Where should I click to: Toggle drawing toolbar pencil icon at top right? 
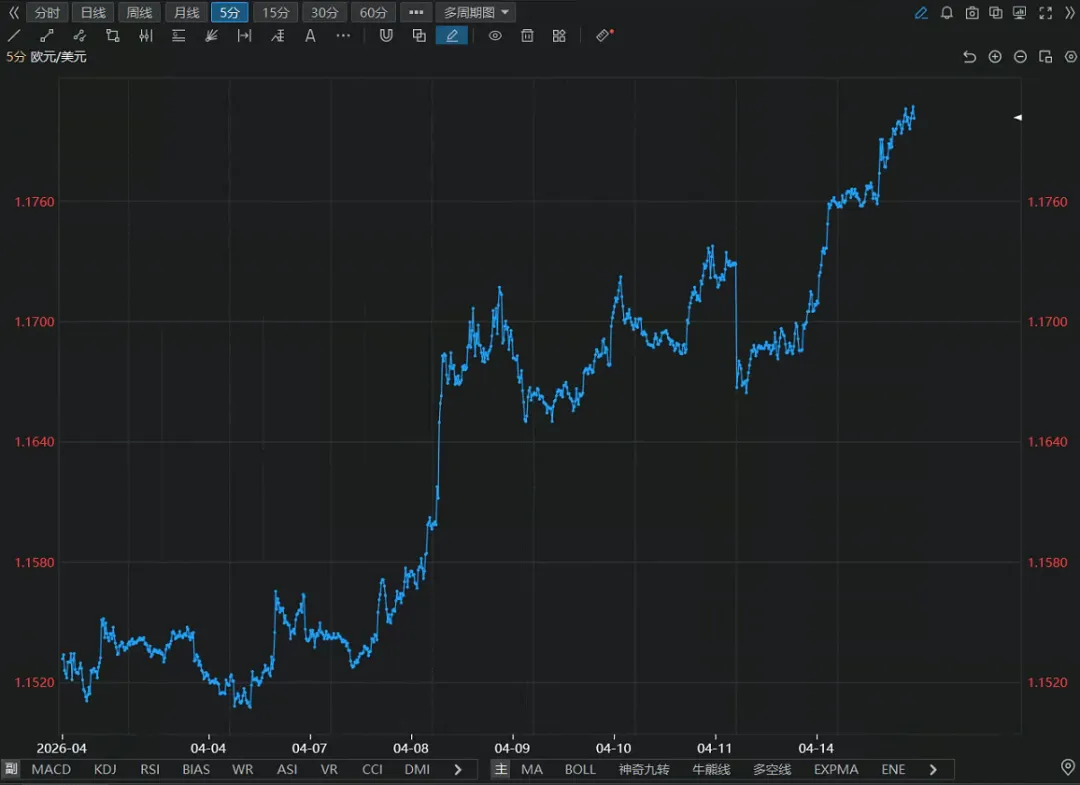(x=921, y=12)
